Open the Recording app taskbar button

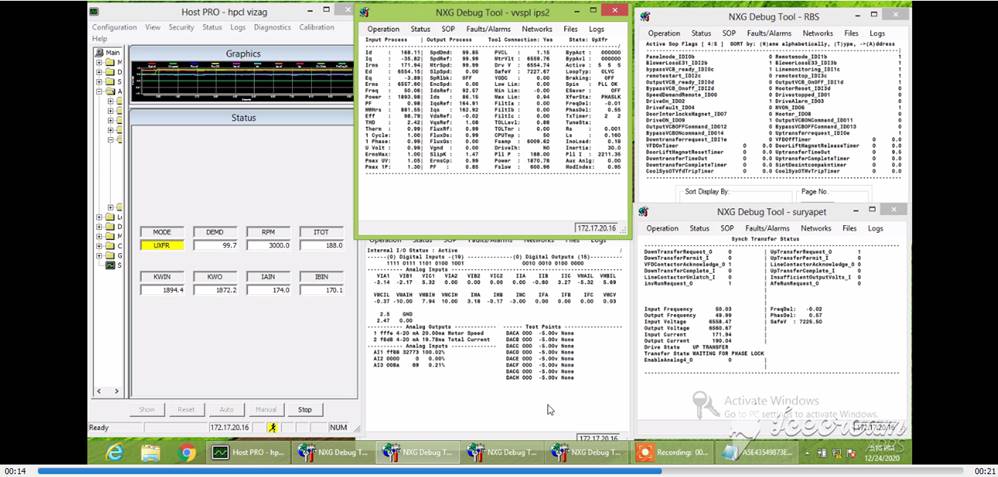point(673,452)
